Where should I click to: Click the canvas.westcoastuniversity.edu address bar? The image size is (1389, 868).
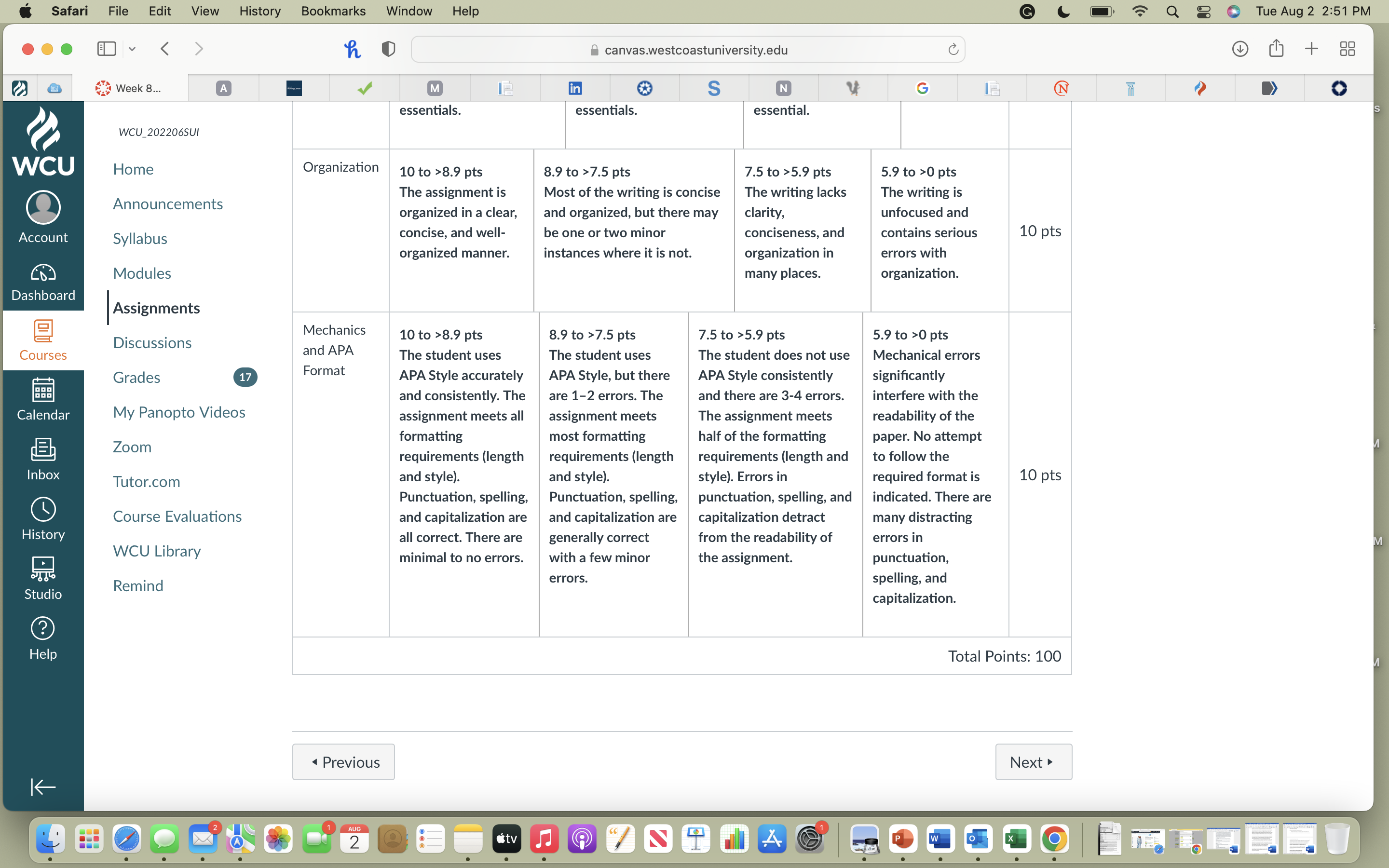click(x=688, y=49)
